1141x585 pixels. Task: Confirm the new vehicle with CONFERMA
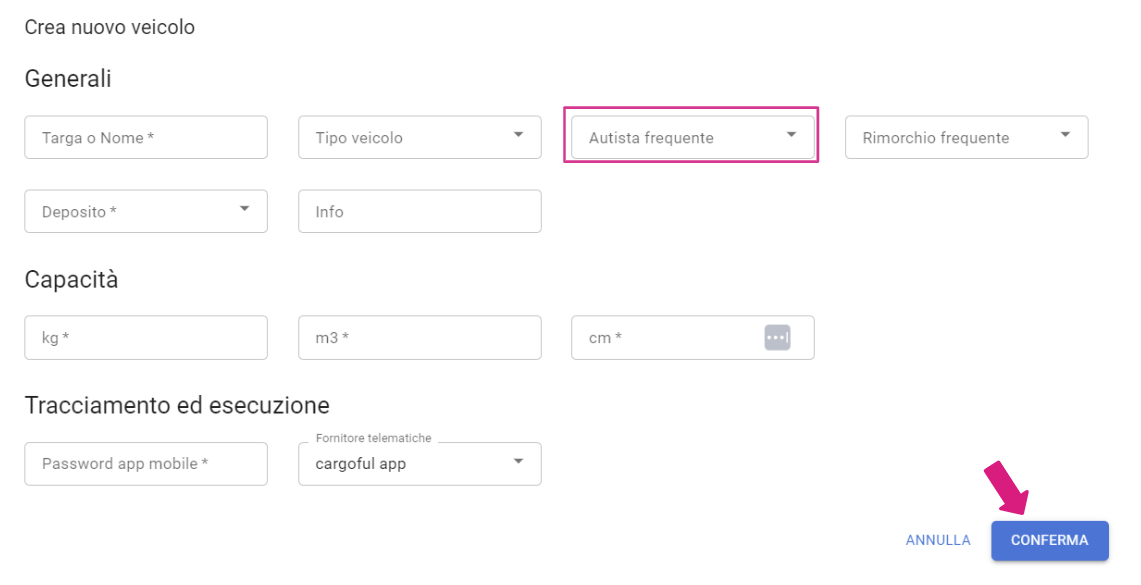(1049, 541)
